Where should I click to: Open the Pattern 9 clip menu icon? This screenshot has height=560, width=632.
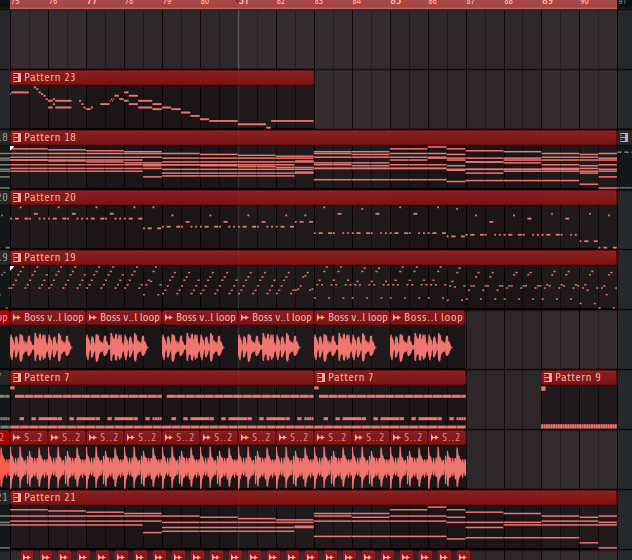[547, 377]
